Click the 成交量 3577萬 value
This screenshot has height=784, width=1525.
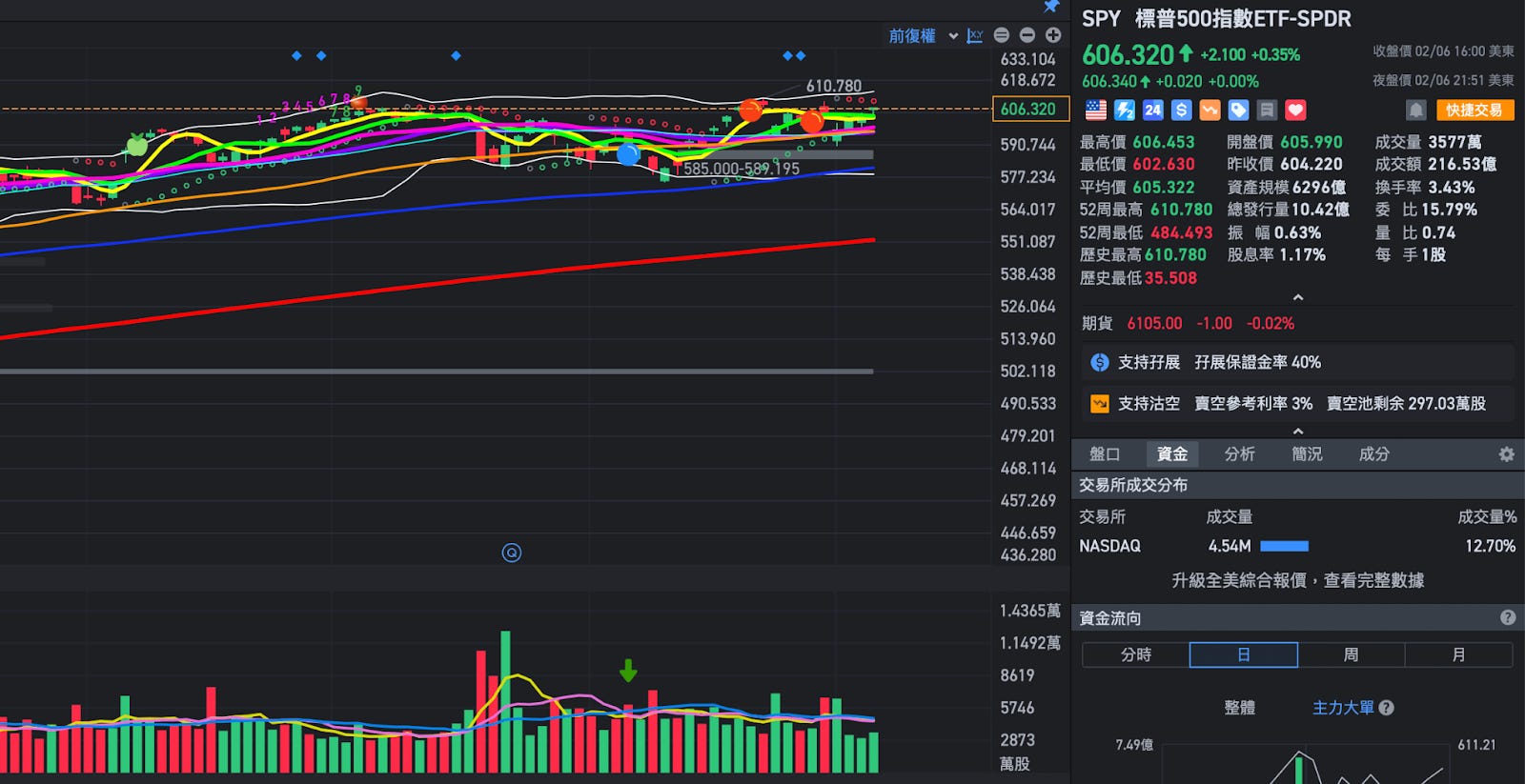coord(1454,142)
